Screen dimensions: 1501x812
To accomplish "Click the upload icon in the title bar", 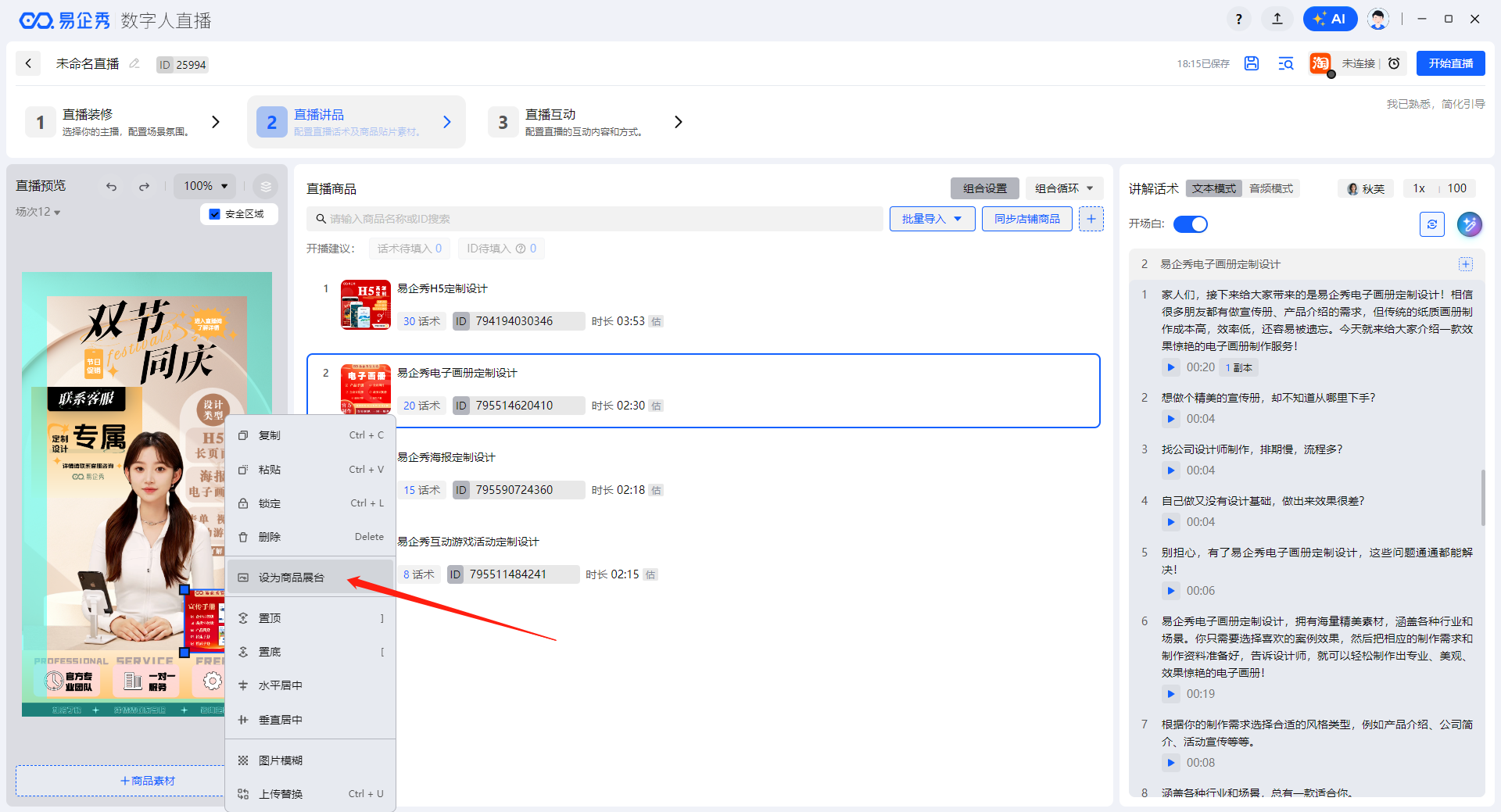I will click(1277, 19).
